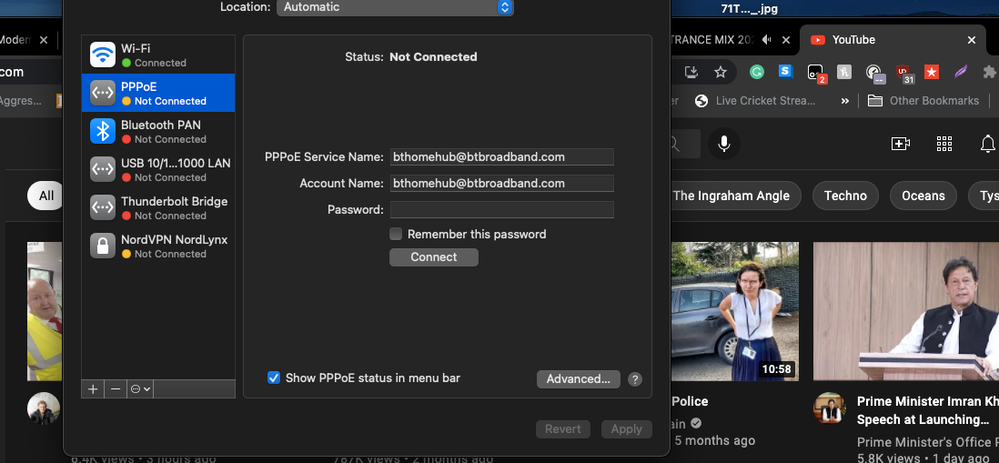Select the 71T..._.jpg desktop file
999x463 pixels.
(749, 9)
